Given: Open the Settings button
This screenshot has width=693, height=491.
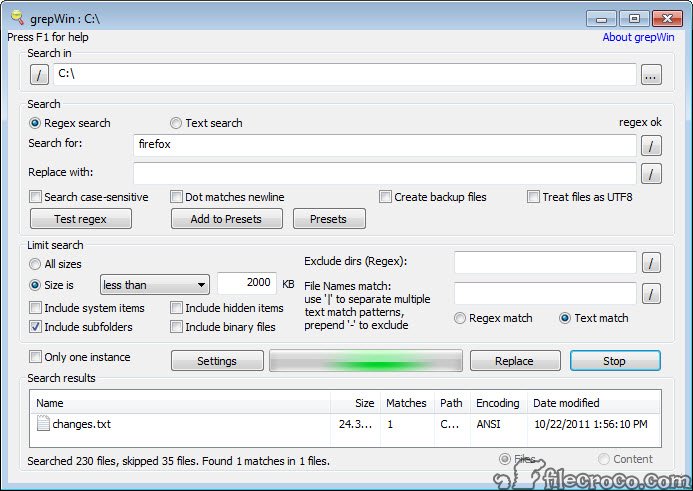Looking at the screenshot, I should click(217, 361).
